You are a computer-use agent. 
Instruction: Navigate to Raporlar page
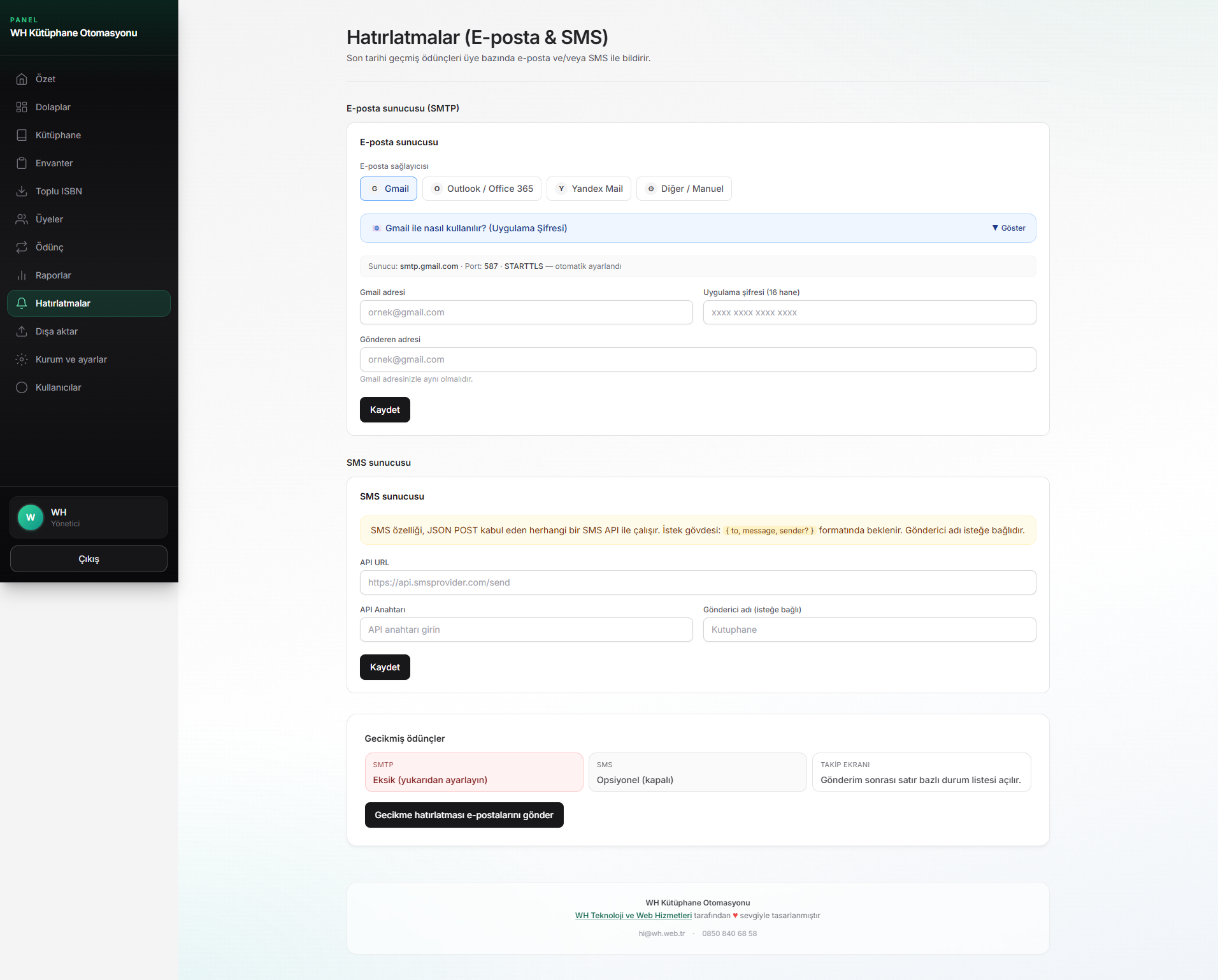(89, 275)
